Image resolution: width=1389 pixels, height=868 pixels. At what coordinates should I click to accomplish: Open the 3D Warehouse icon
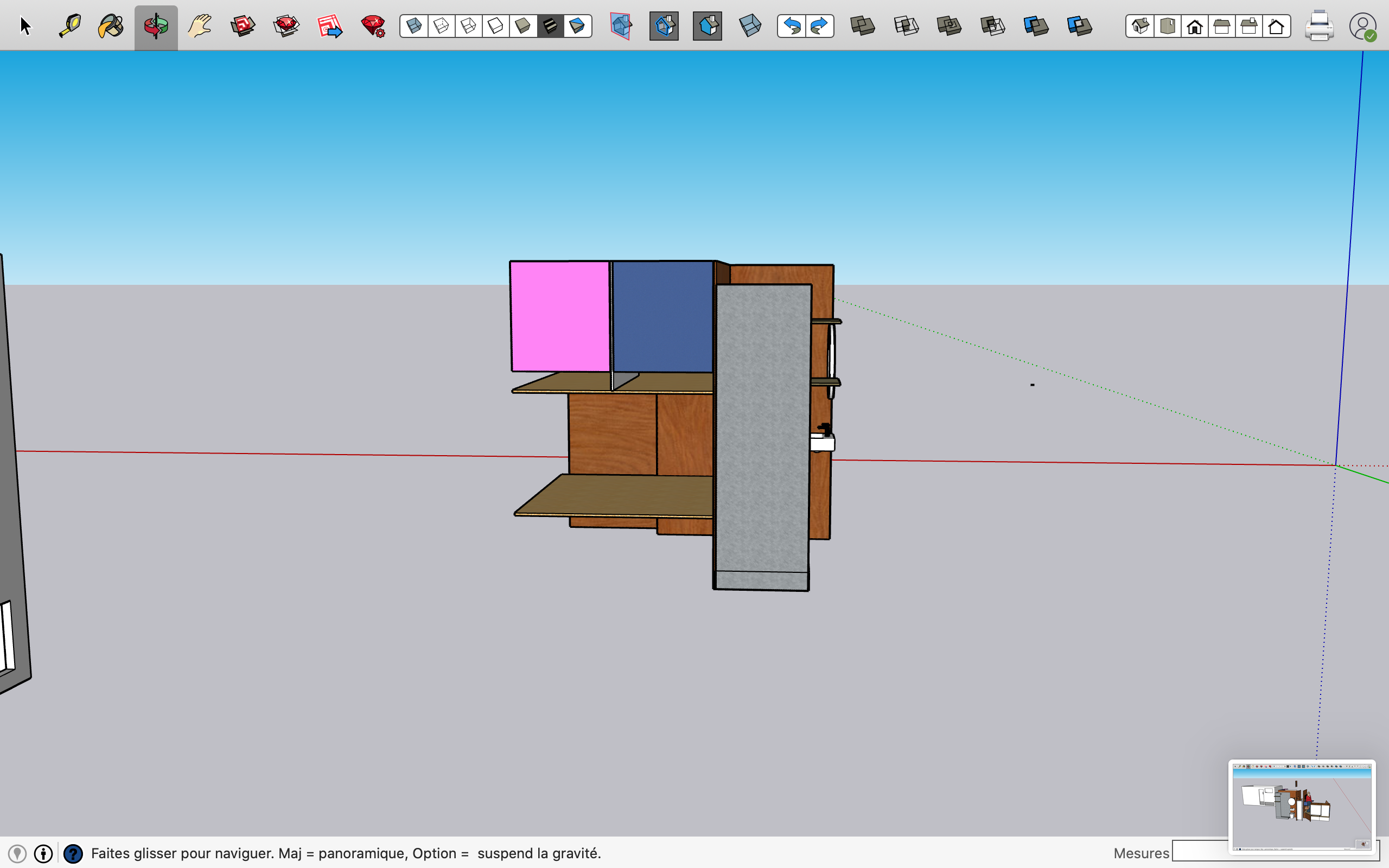pyautogui.click(x=243, y=27)
